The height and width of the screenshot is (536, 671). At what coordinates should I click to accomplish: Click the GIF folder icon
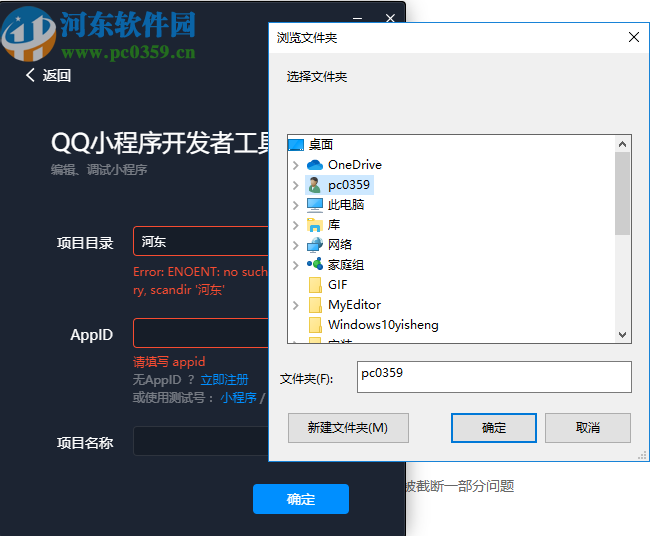(x=315, y=284)
